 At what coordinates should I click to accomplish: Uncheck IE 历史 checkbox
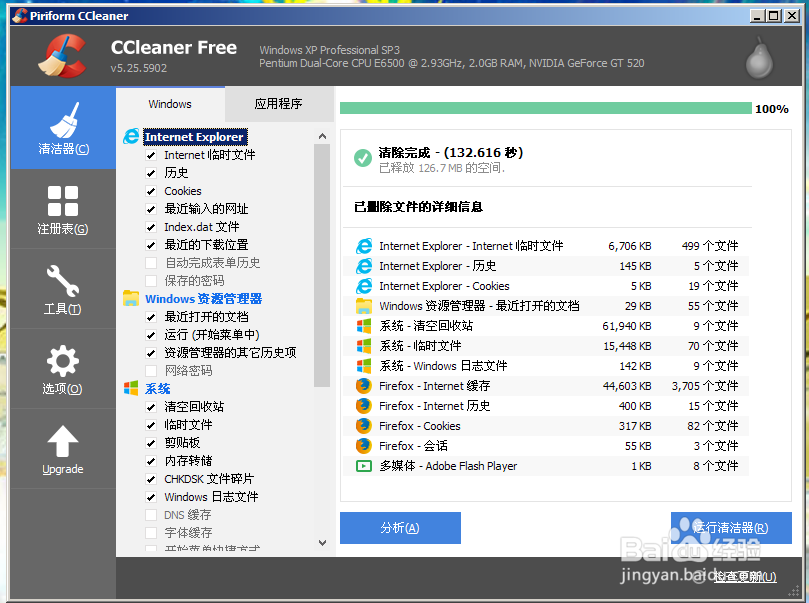coord(151,173)
